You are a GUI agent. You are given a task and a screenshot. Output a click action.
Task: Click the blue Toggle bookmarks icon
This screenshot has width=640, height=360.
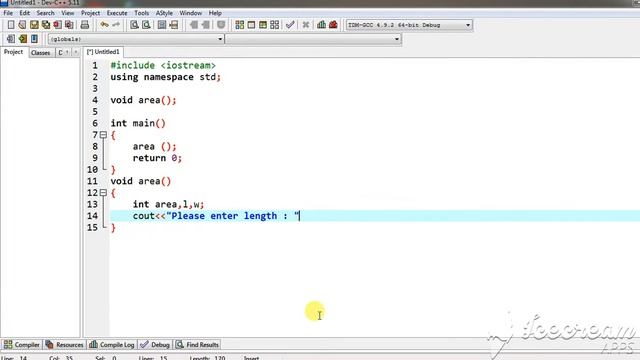pos(34,39)
